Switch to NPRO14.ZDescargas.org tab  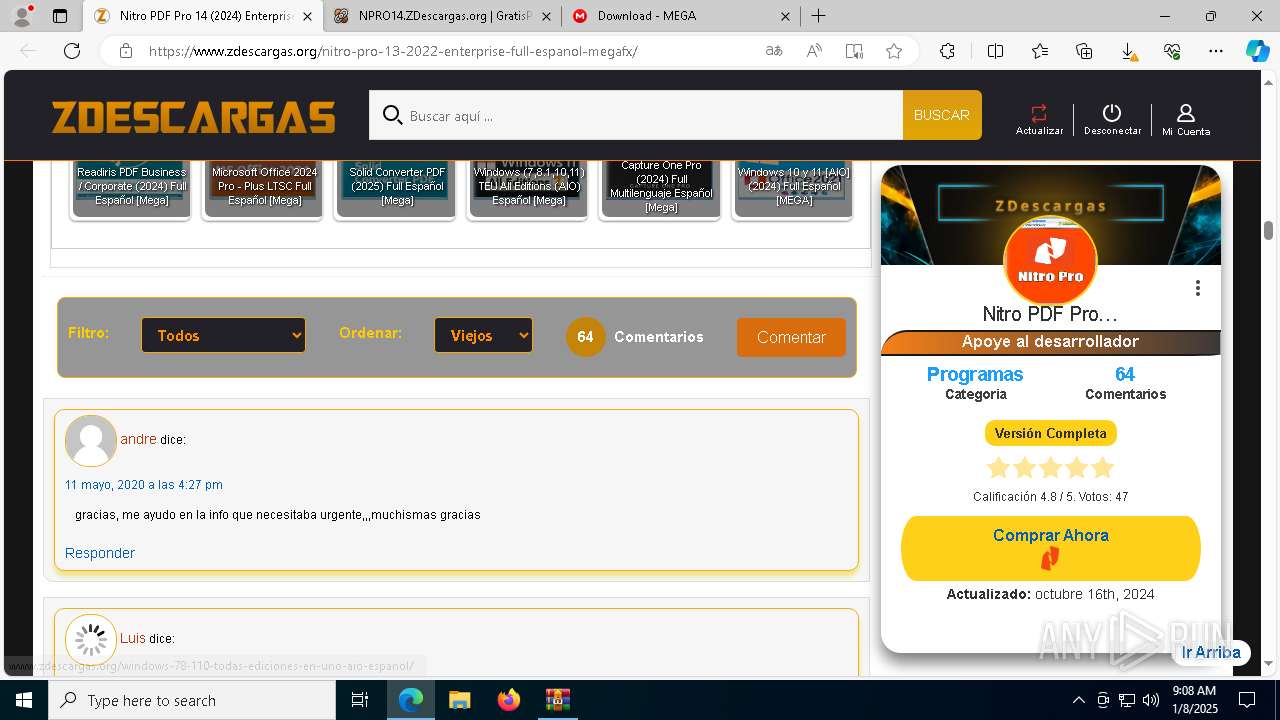tap(444, 16)
